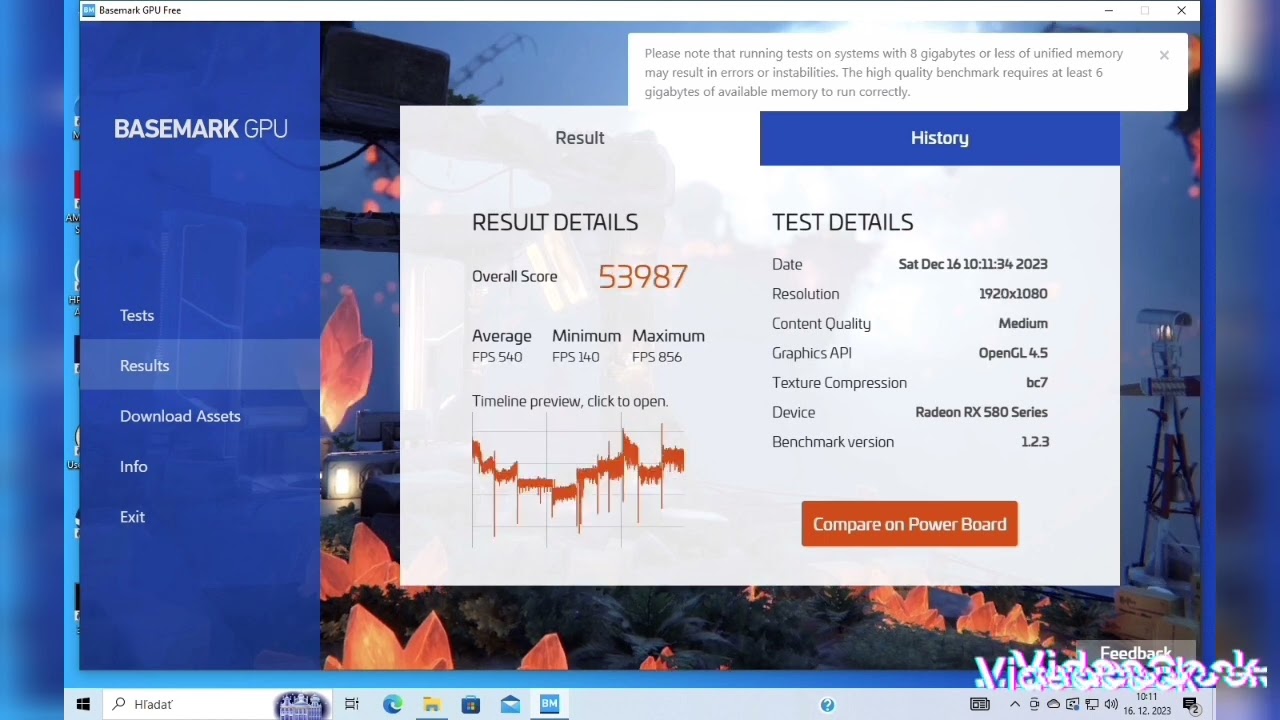Dismiss the memory warning notification
Image resolution: width=1280 pixels, height=720 pixels.
click(1164, 55)
